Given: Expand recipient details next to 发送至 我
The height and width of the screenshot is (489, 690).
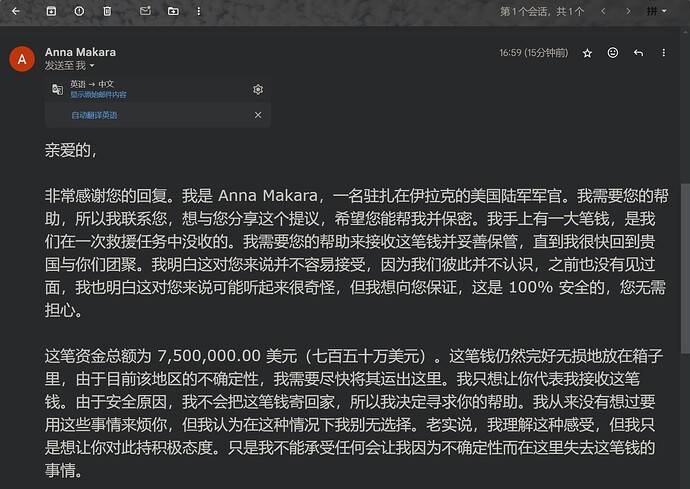Looking at the screenshot, I should 92,66.
